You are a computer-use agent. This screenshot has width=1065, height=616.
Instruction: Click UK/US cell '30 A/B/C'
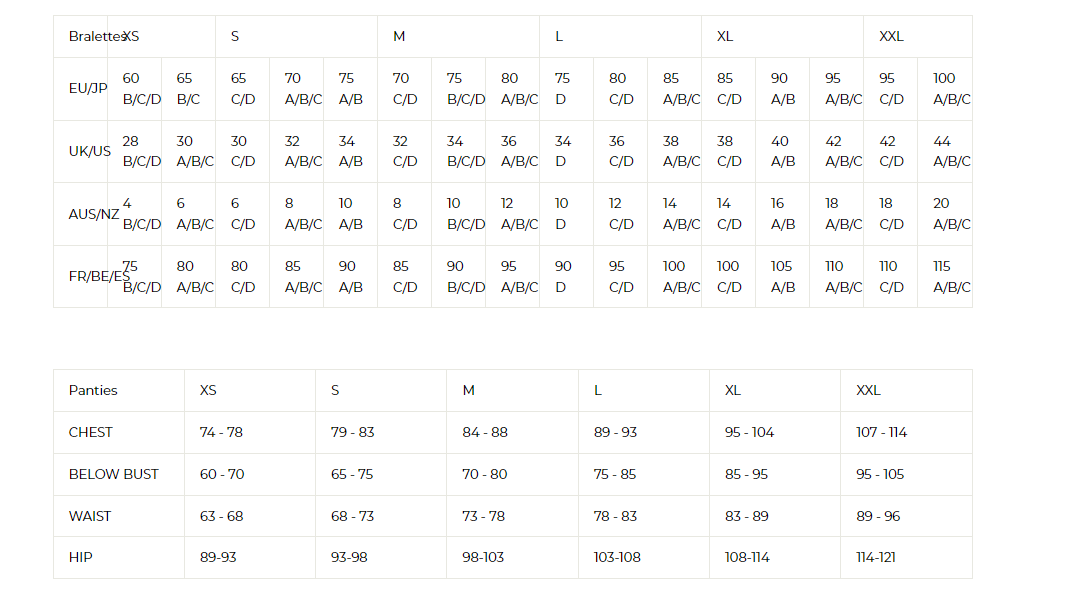[x=189, y=151]
